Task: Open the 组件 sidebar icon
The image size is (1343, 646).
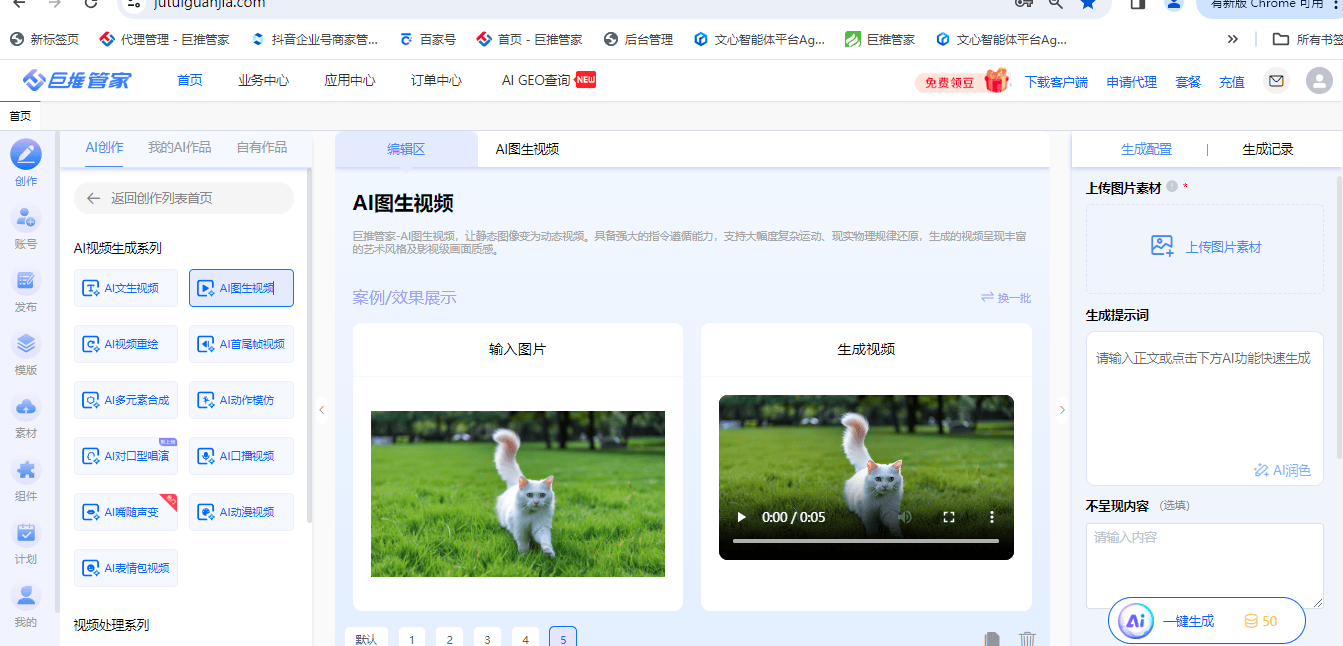Action: tap(26, 472)
